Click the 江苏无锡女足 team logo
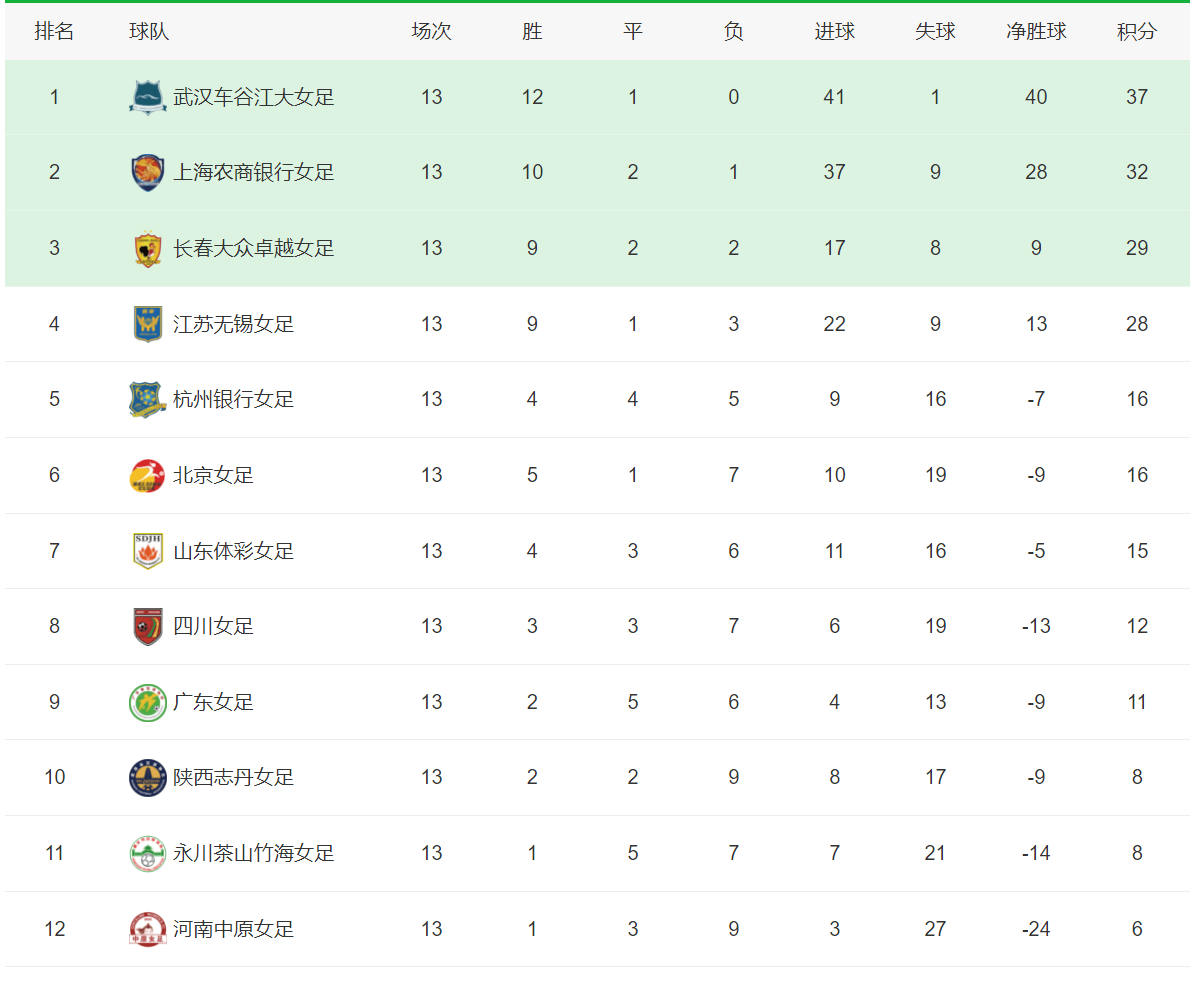1194x997 pixels. tap(148, 324)
